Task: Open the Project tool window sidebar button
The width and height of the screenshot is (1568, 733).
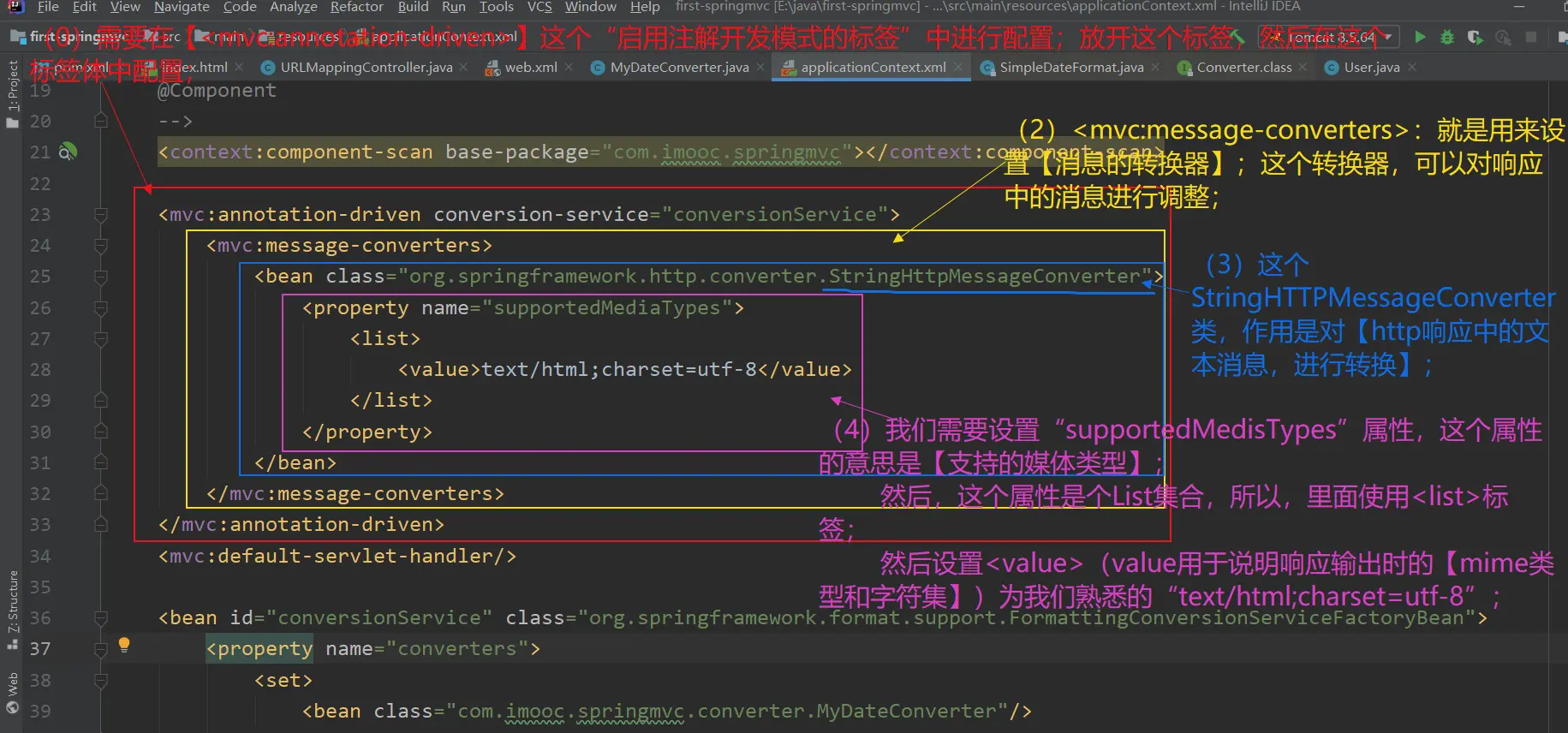Action: [x=12, y=92]
